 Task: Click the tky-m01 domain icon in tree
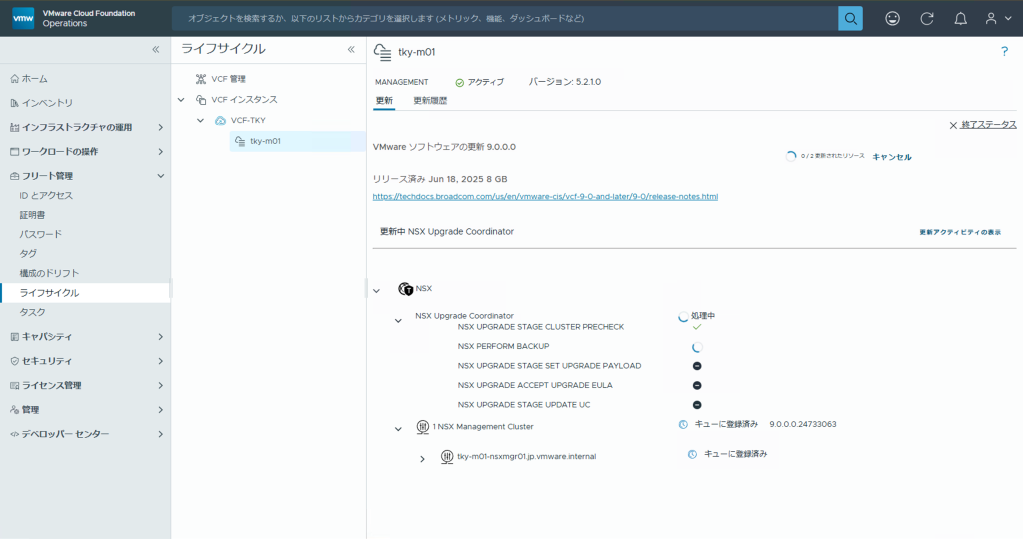[240, 141]
